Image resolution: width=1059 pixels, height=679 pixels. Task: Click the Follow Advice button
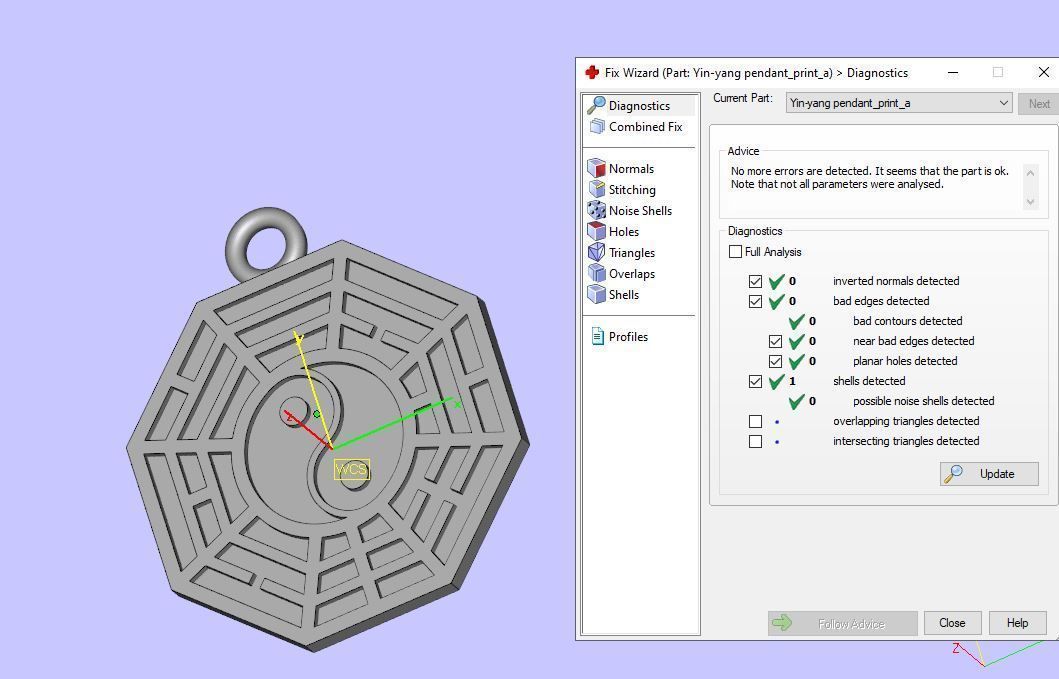coord(842,623)
